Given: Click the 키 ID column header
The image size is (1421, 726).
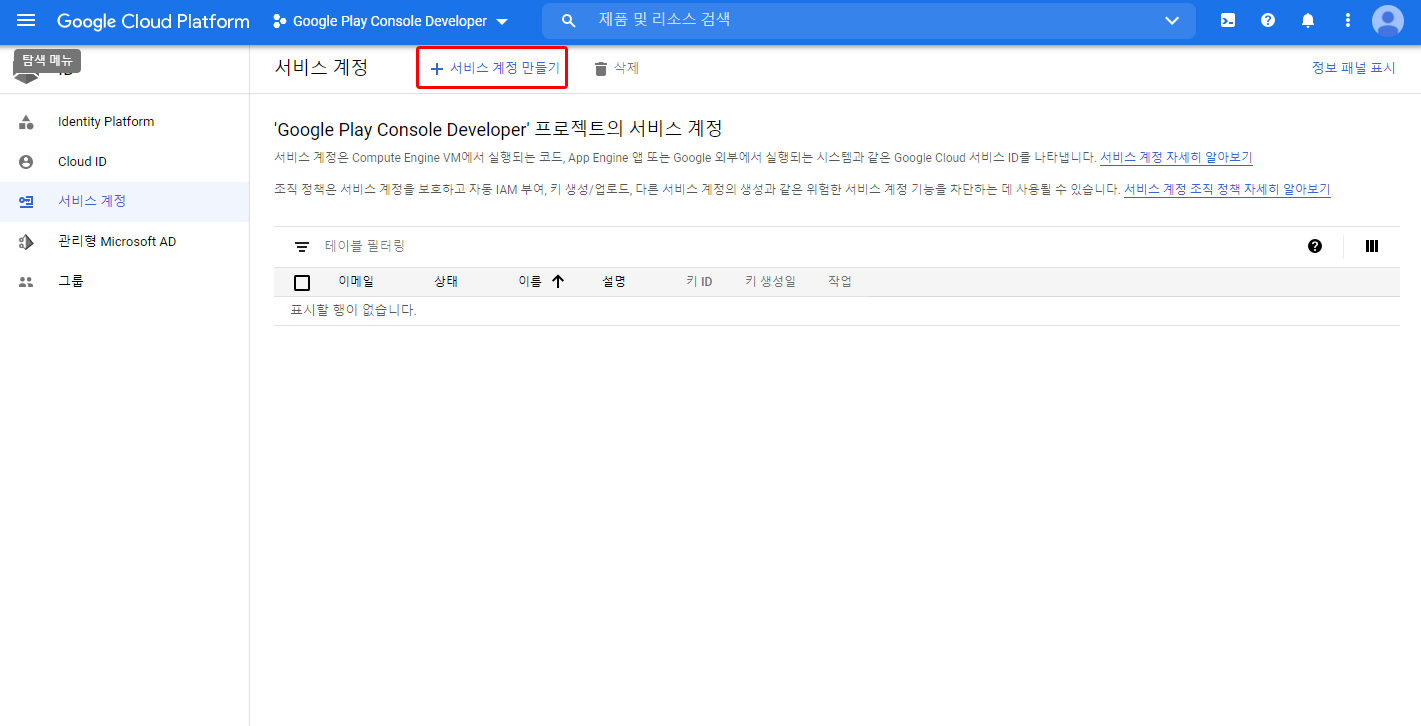Looking at the screenshot, I should pos(699,282).
